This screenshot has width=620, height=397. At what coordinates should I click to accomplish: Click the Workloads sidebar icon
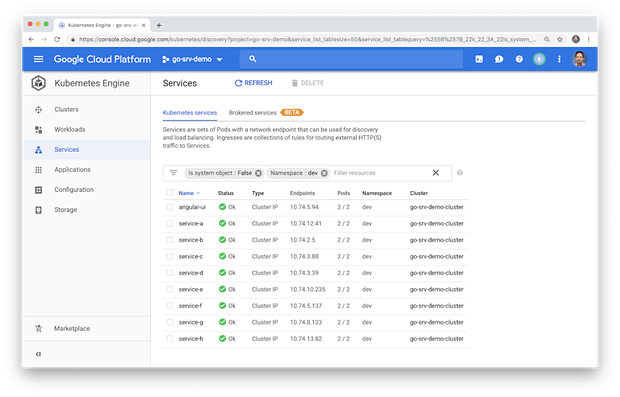(38, 130)
